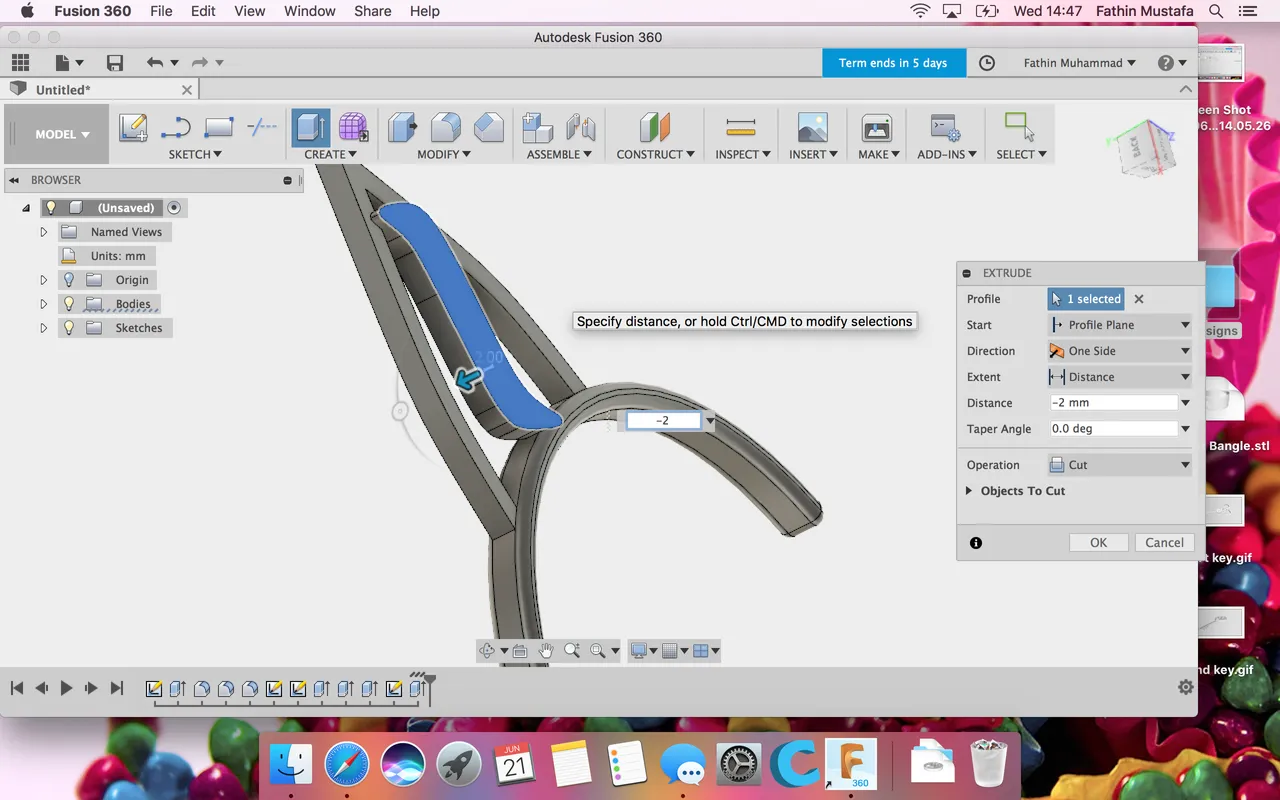
Task: Select the sketch Line tool
Action: 176,128
